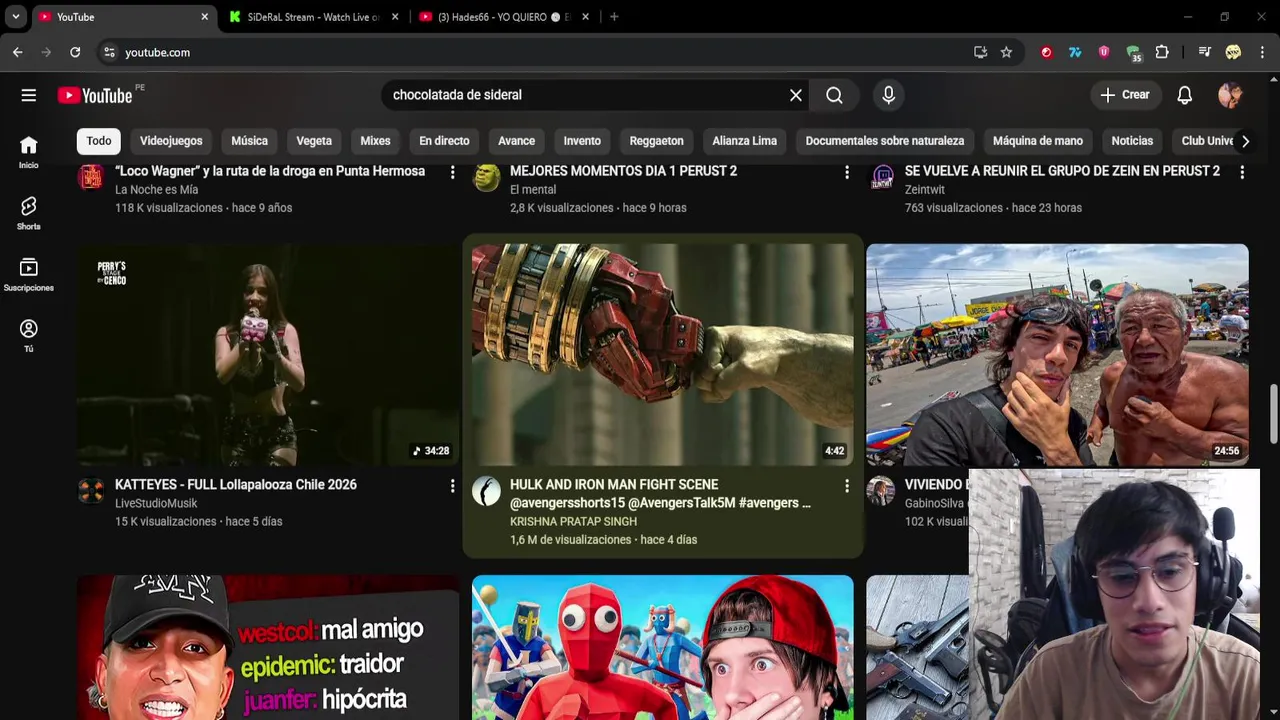Select the Todo filter chip

pyautogui.click(x=99, y=141)
